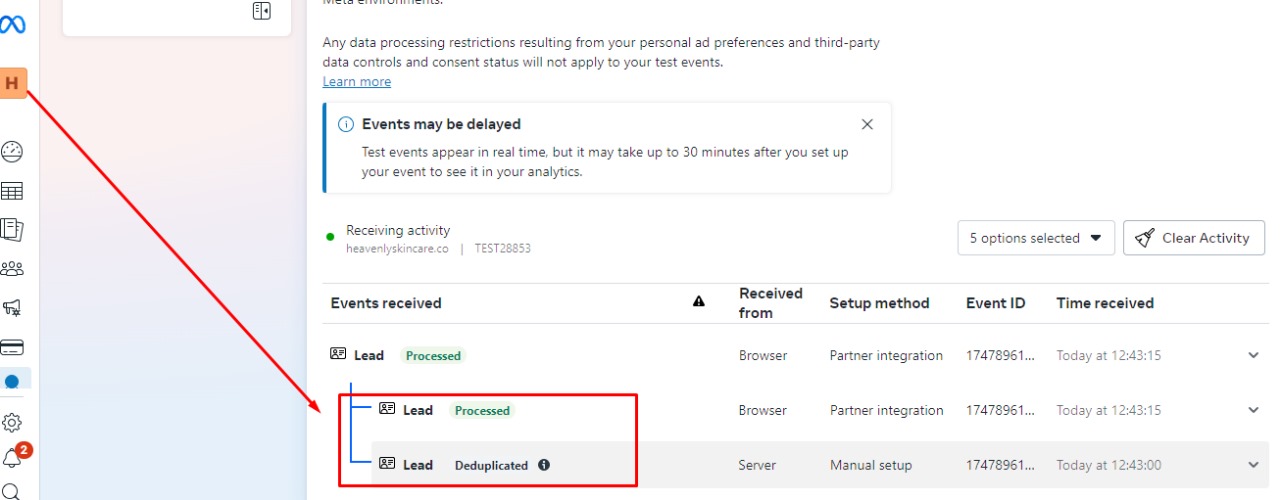Open the table grid icon in sidebar

click(x=12, y=191)
